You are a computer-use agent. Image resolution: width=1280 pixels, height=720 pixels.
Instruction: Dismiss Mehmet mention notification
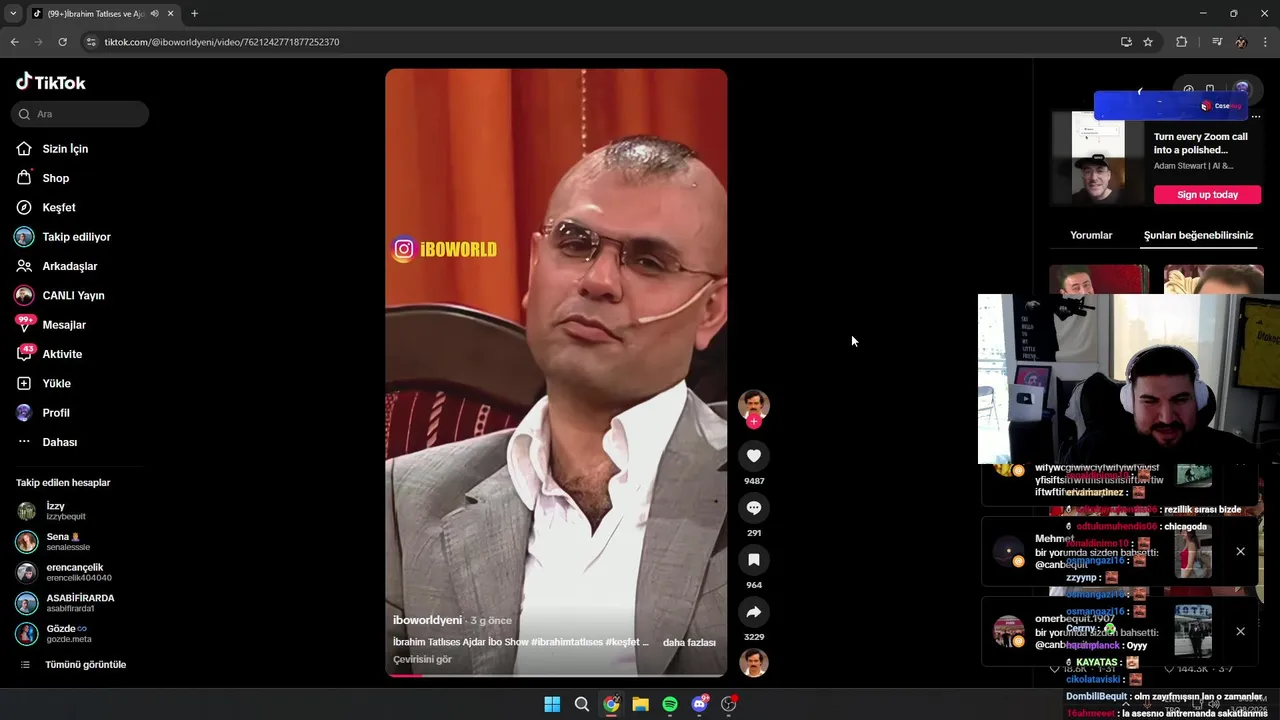(1240, 551)
